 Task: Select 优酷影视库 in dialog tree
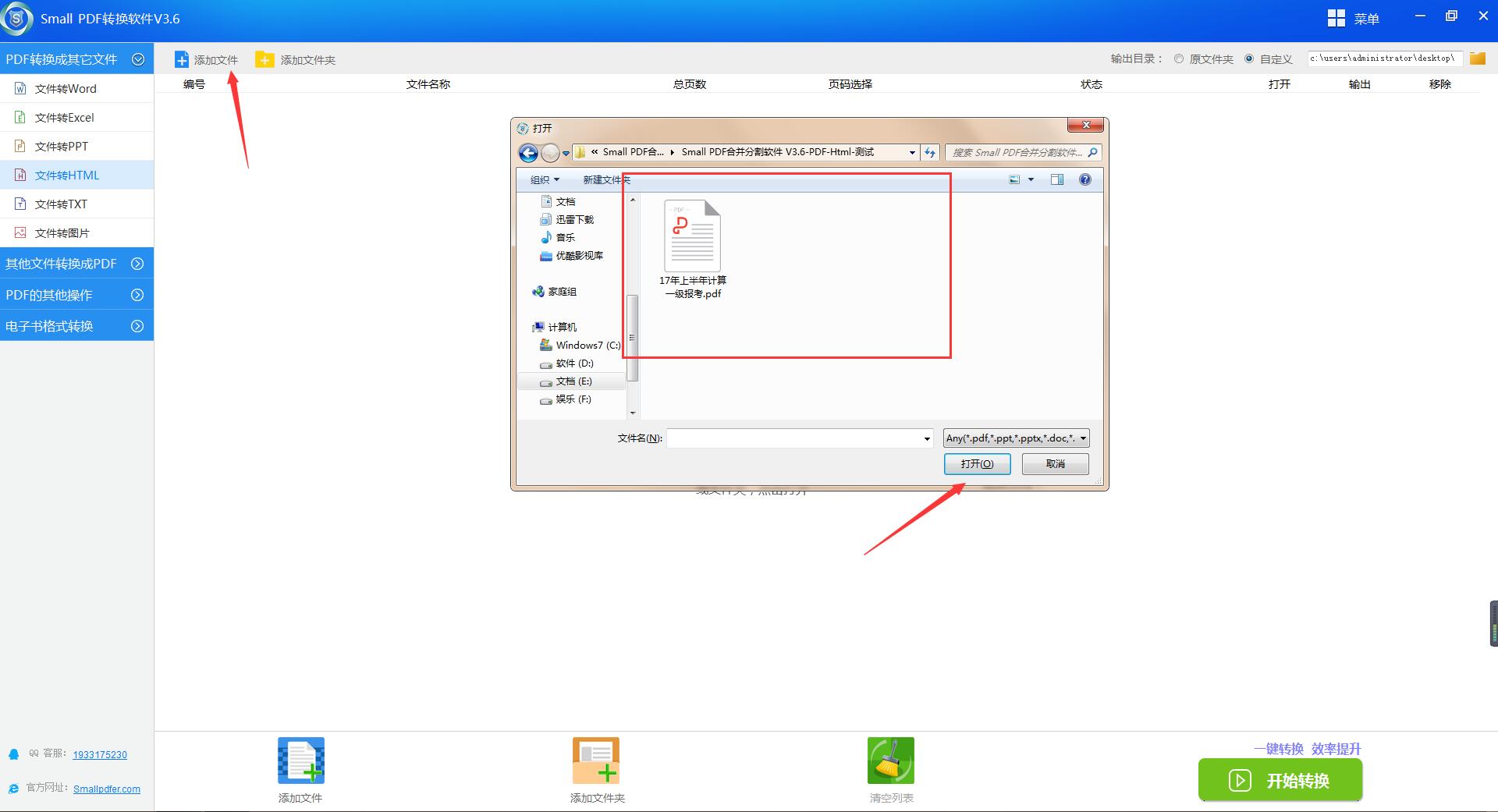click(572, 256)
